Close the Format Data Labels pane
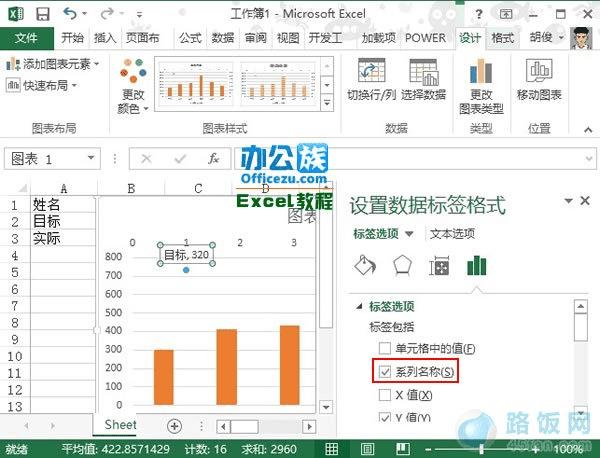The width and height of the screenshot is (600, 458). pyautogui.click(x=585, y=200)
